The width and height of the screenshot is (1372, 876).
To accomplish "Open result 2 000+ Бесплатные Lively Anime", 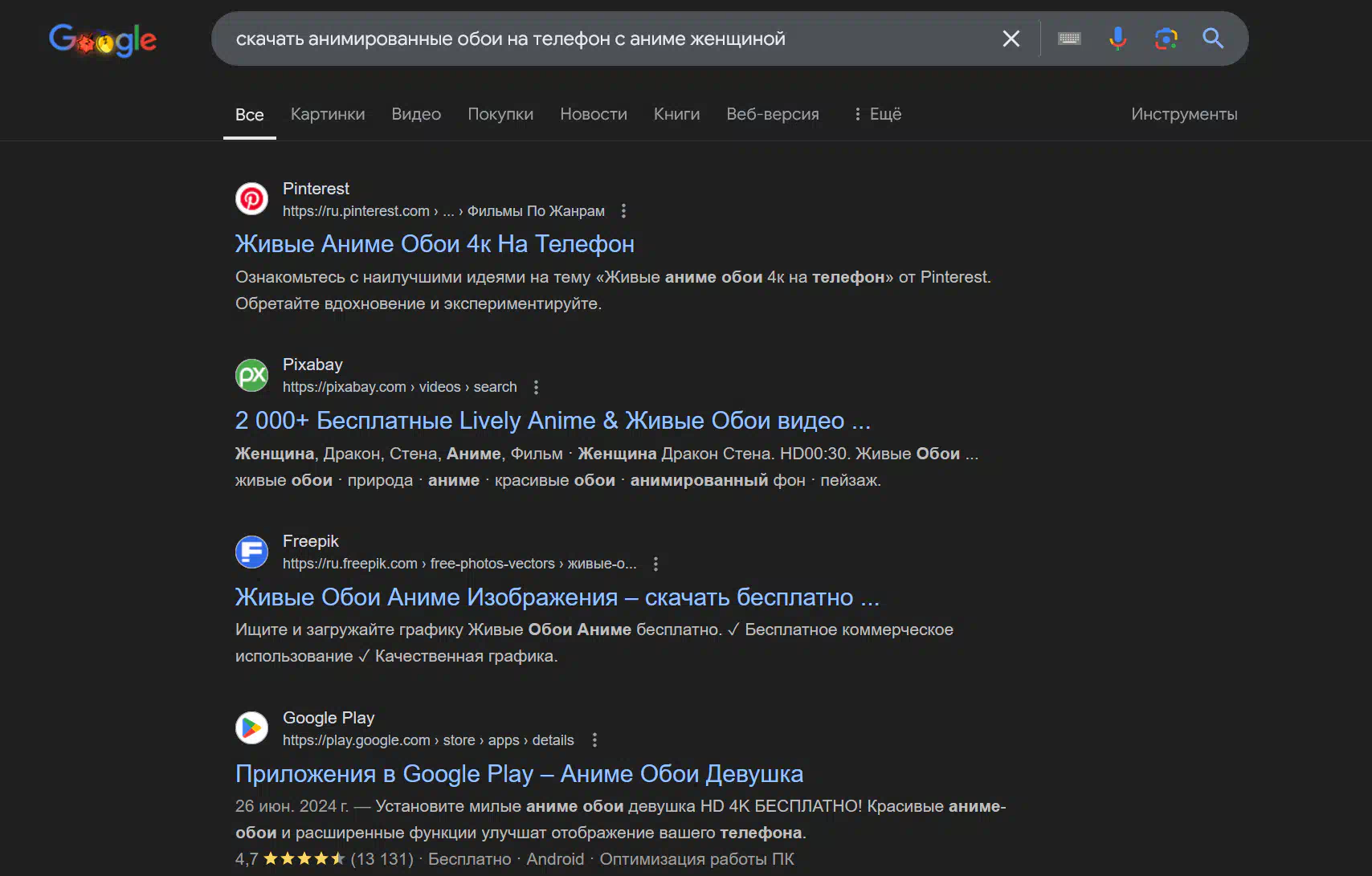I will (x=553, y=421).
